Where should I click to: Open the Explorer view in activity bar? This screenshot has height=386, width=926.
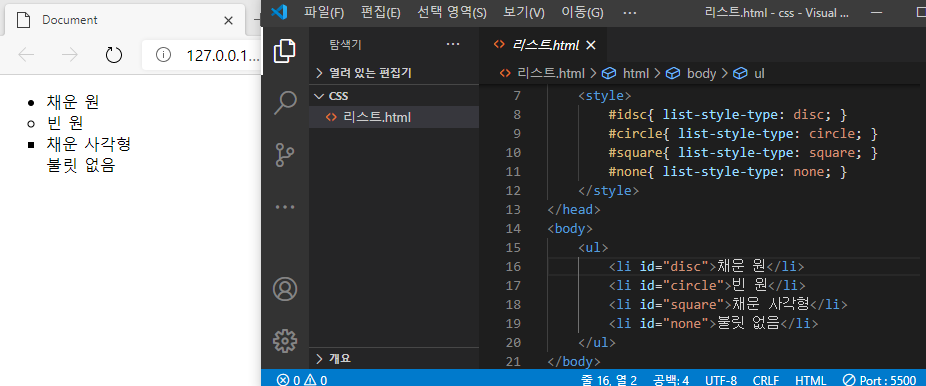285,51
